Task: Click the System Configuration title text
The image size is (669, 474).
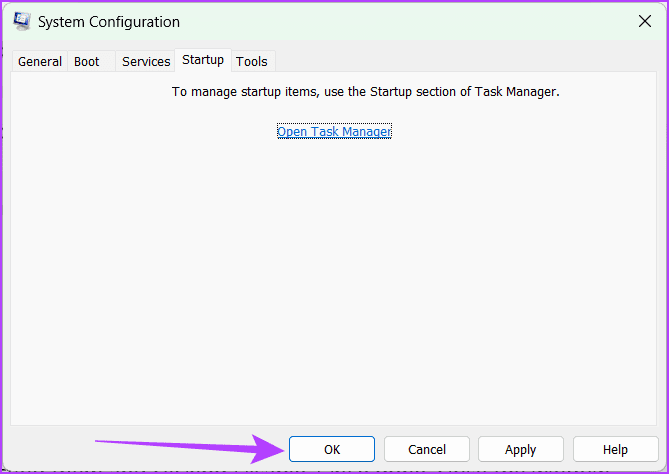Action: point(110,21)
